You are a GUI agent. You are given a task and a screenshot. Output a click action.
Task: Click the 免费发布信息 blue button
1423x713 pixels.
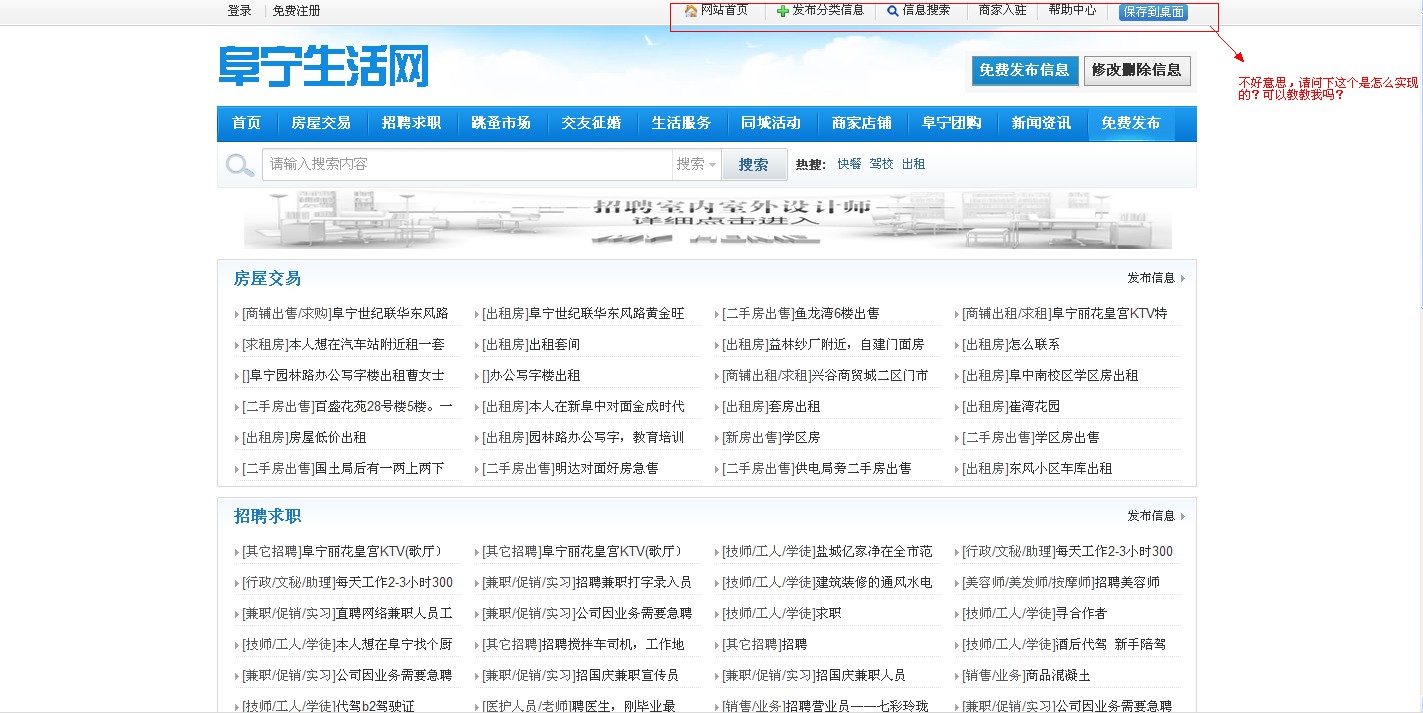point(1025,70)
